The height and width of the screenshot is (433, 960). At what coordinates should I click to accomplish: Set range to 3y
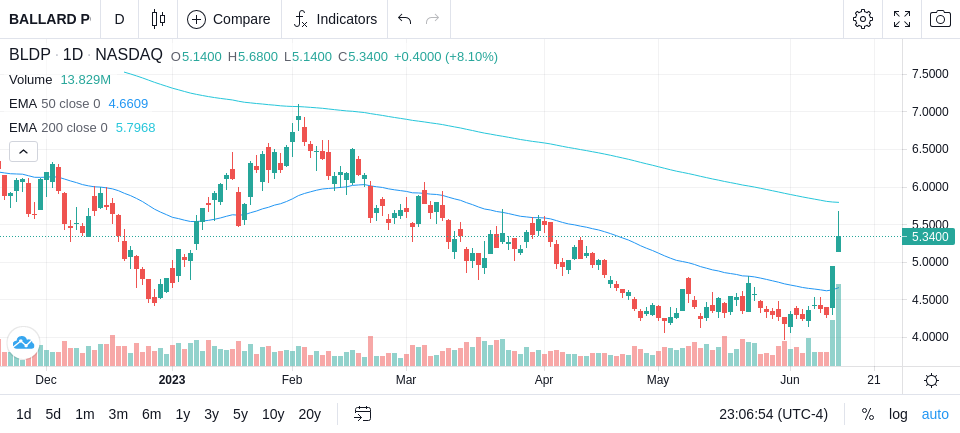coord(211,415)
